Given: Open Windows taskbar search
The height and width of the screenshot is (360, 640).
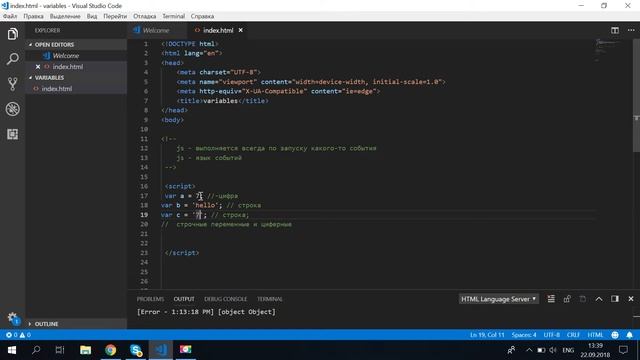Looking at the screenshot, I should click(x=36, y=350).
